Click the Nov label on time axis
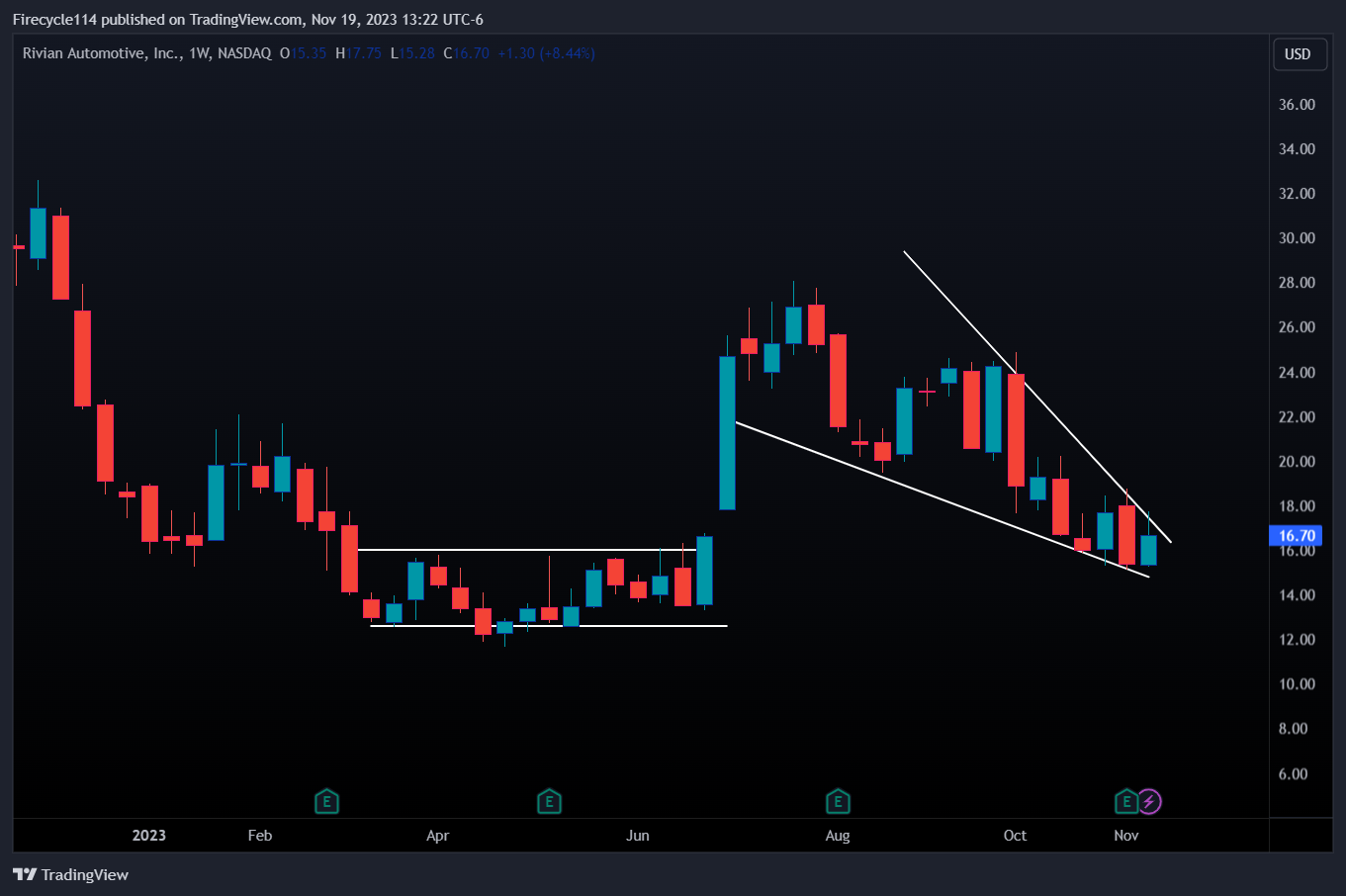The height and width of the screenshot is (896, 1346). (1126, 836)
